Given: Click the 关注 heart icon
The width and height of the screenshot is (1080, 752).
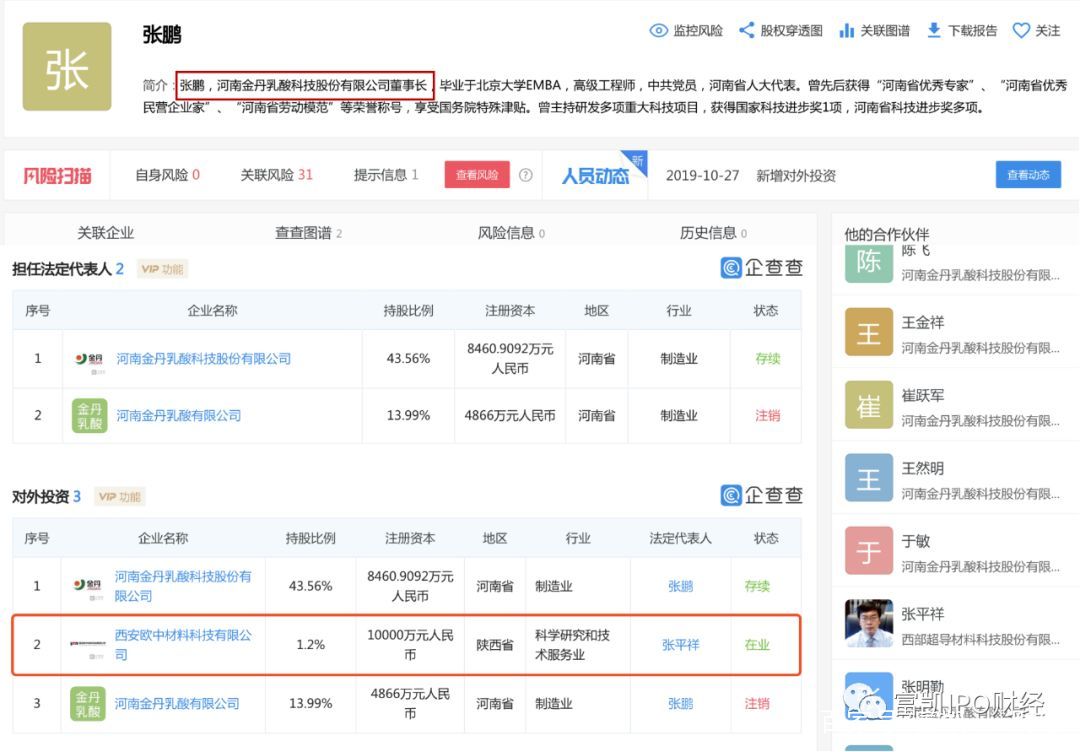Looking at the screenshot, I should click(1021, 30).
